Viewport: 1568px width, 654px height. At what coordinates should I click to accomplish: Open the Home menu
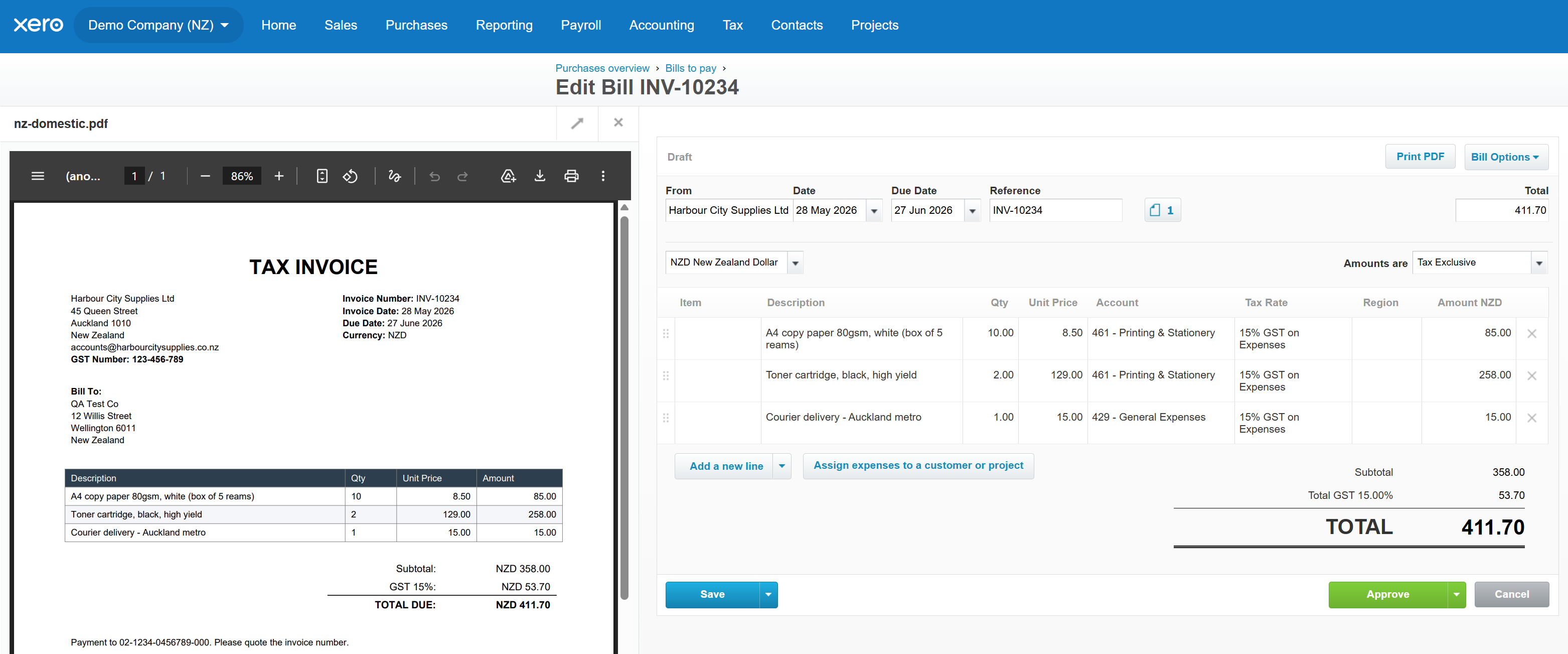(x=278, y=25)
